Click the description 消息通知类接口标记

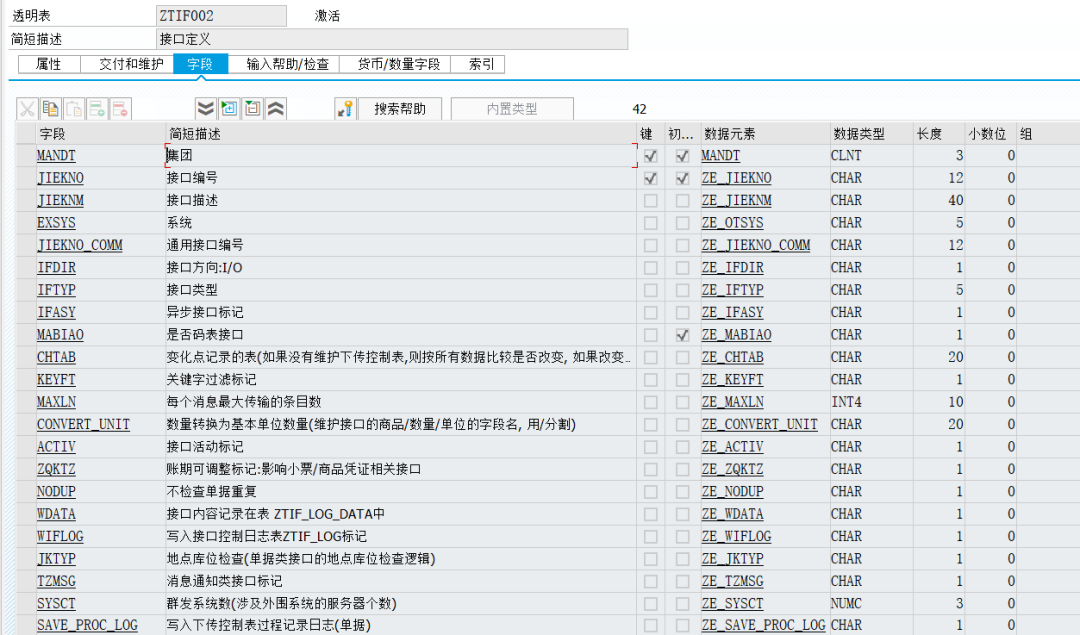point(224,581)
